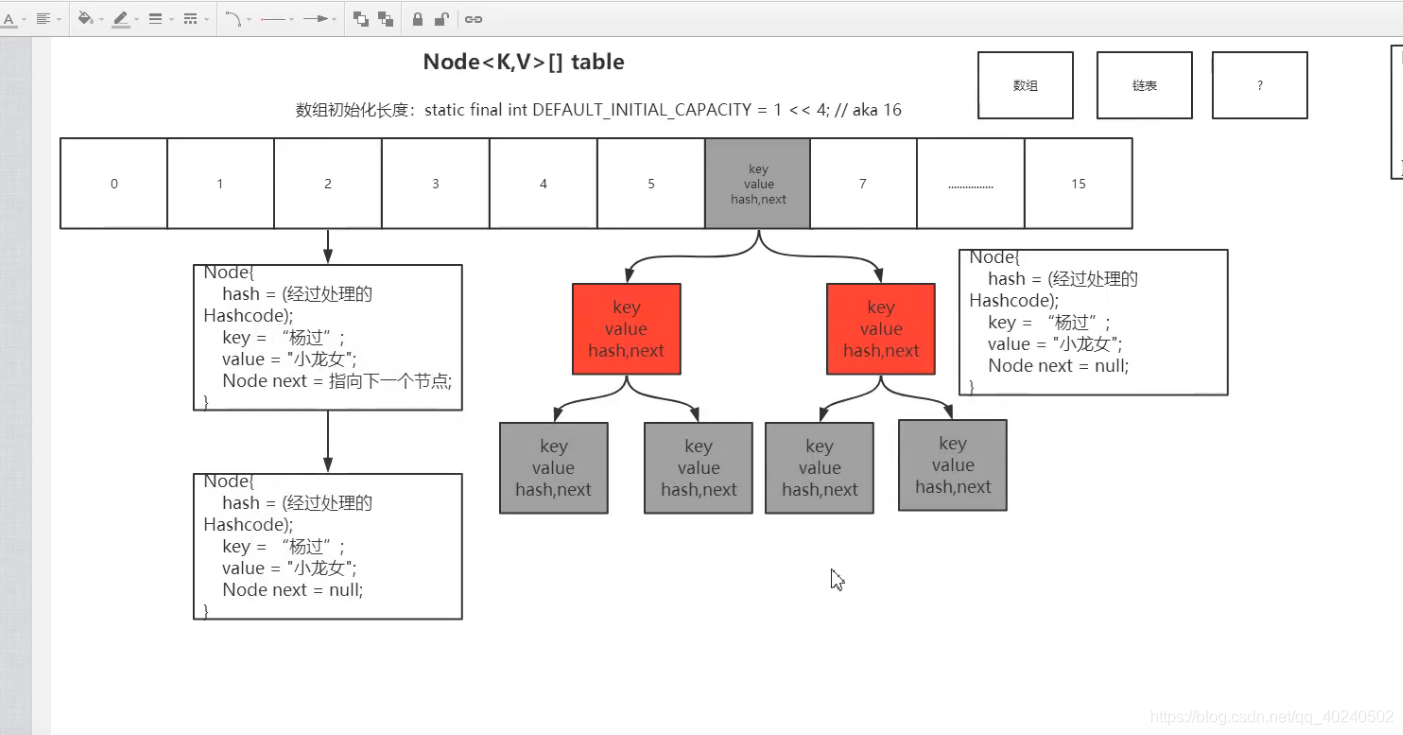
Task: Click the lock shape icon
Action: coord(418,19)
